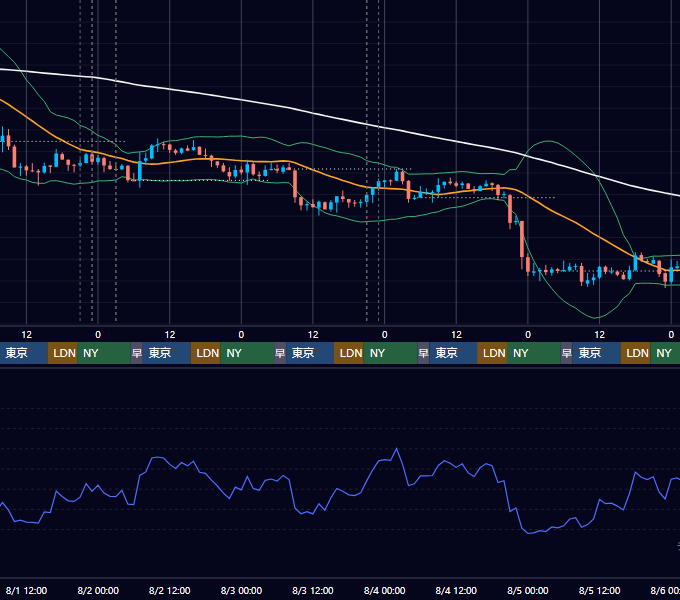Select the white long-term moving average line
This screenshot has height=600, width=680.
click(347, 120)
